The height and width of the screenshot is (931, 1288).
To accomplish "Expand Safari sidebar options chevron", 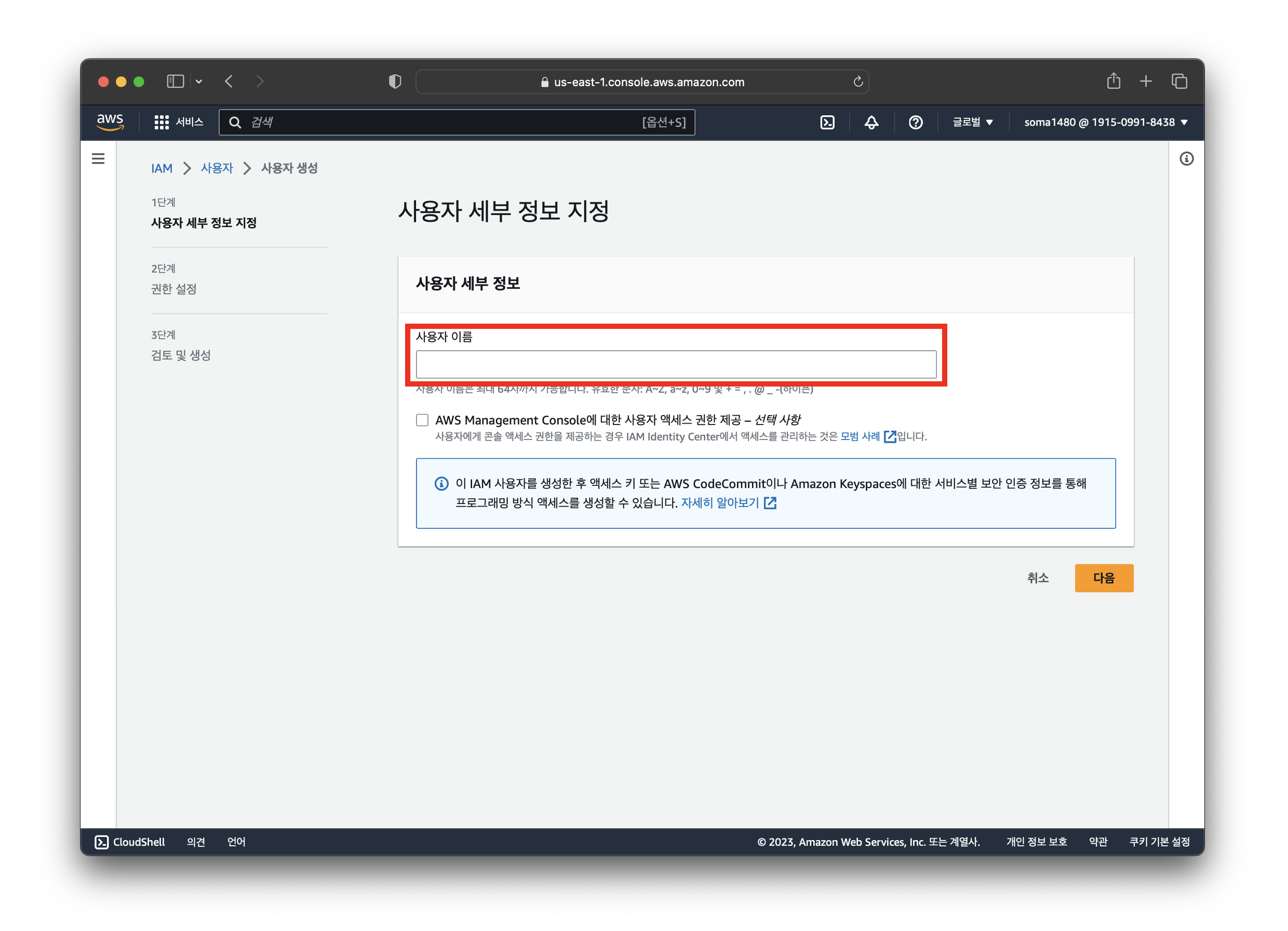I will 199,81.
